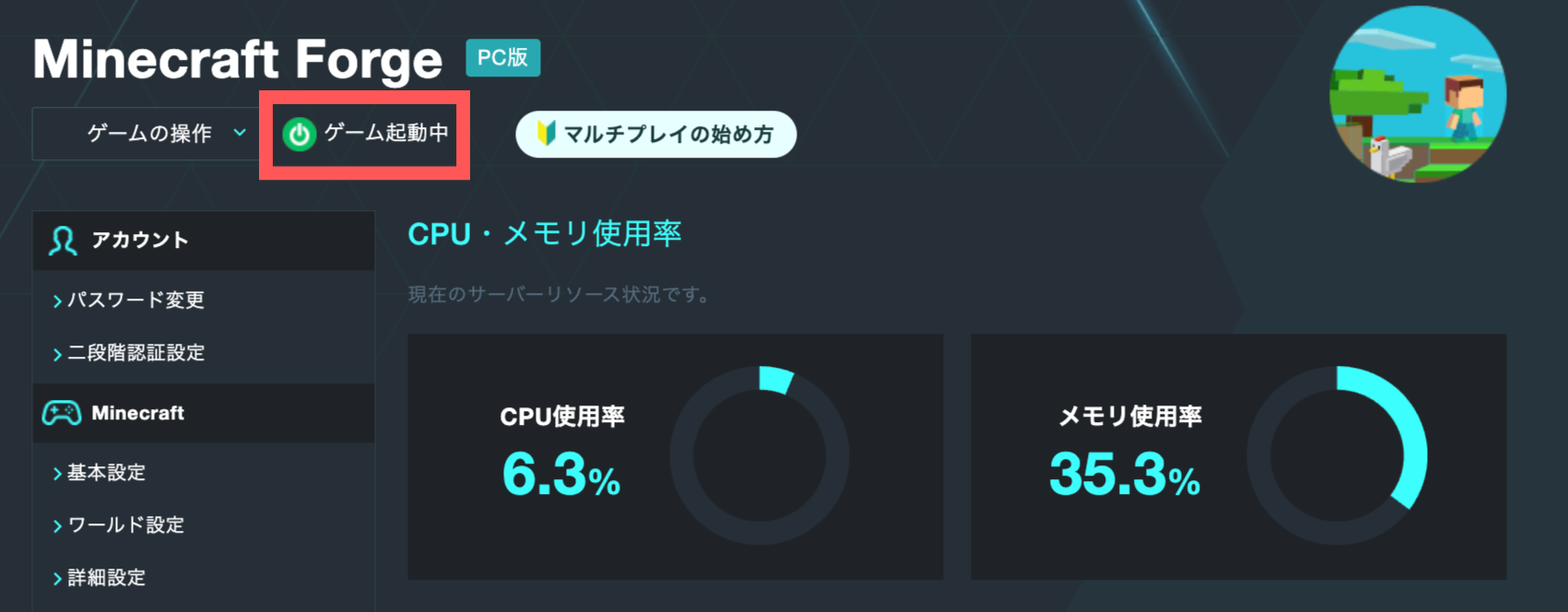Click the Minecraft Forge title heading
The image size is (1568, 612).
click(x=238, y=59)
